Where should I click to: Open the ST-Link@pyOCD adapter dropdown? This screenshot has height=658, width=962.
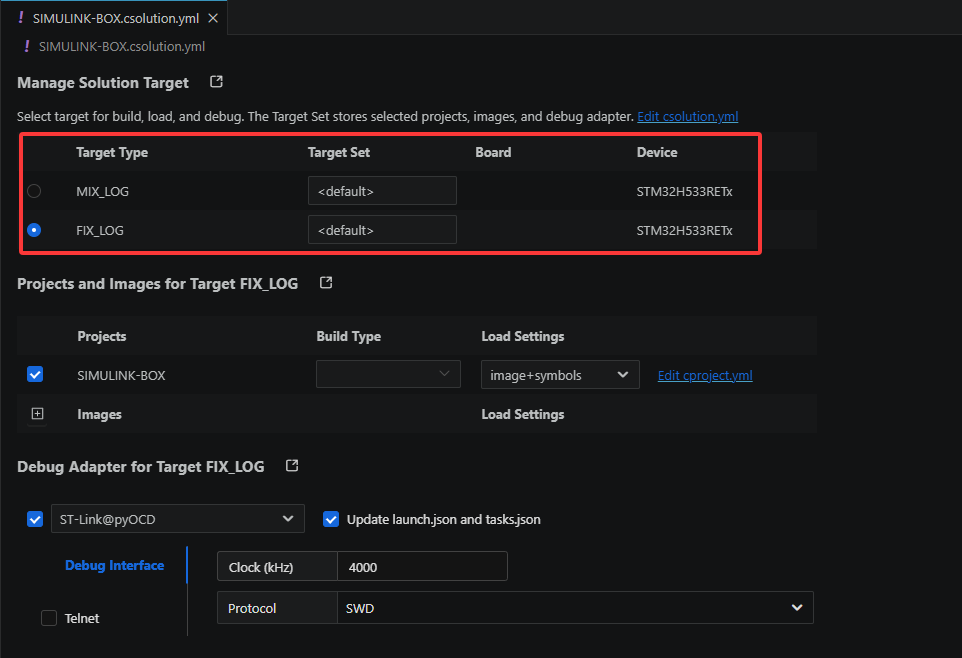click(x=178, y=519)
